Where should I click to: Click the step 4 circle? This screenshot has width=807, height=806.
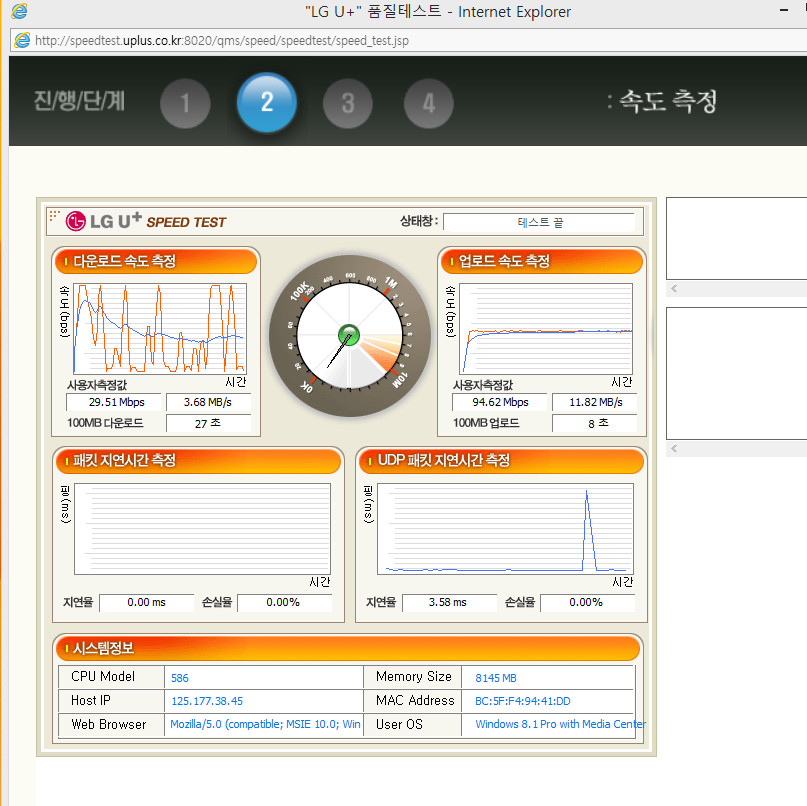point(429,103)
